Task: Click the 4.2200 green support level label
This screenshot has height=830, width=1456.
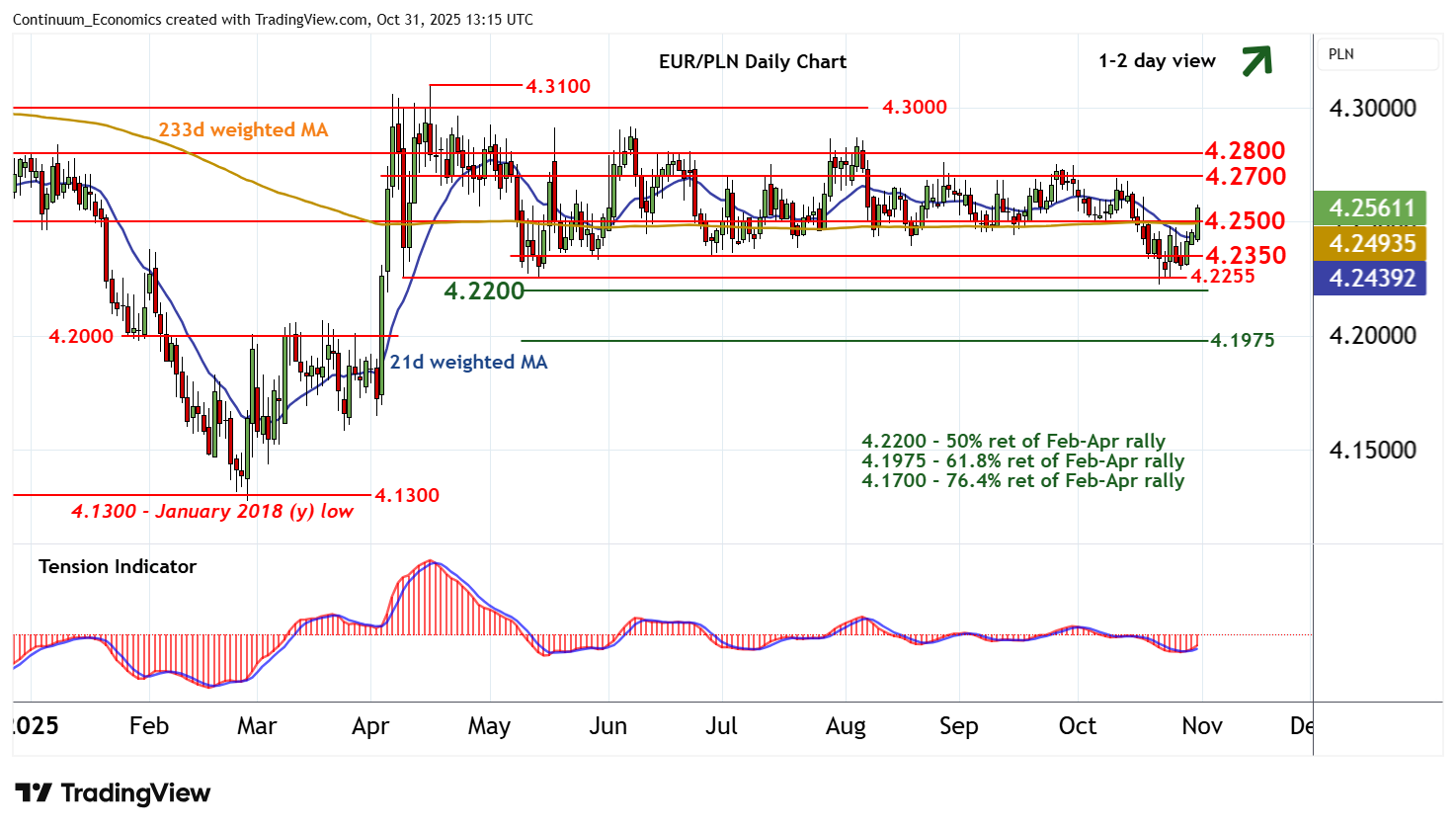Action: click(x=484, y=290)
